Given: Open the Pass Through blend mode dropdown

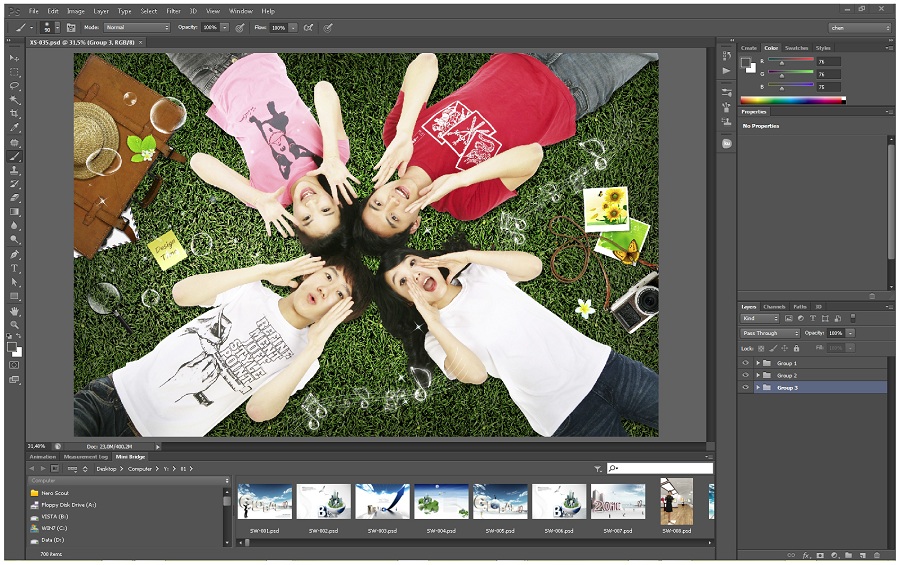Looking at the screenshot, I should click(770, 333).
